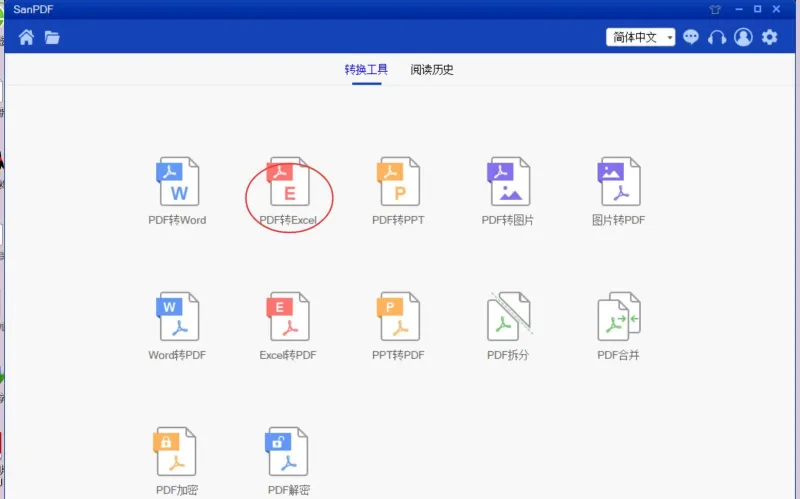Maximize the SanPDF window
The height and width of the screenshot is (499, 800).
coord(758,9)
